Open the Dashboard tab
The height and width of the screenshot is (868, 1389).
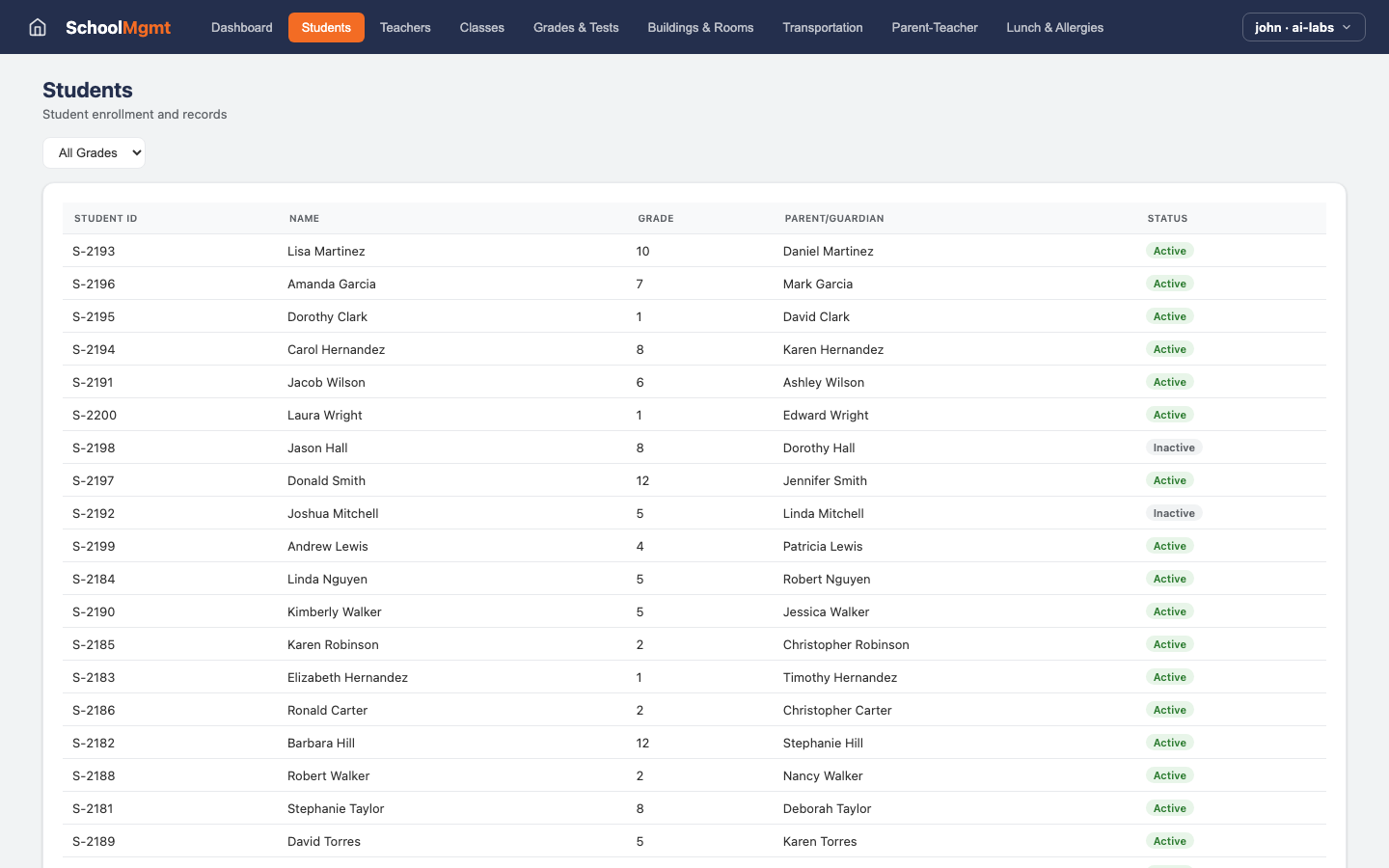pos(241,27)
